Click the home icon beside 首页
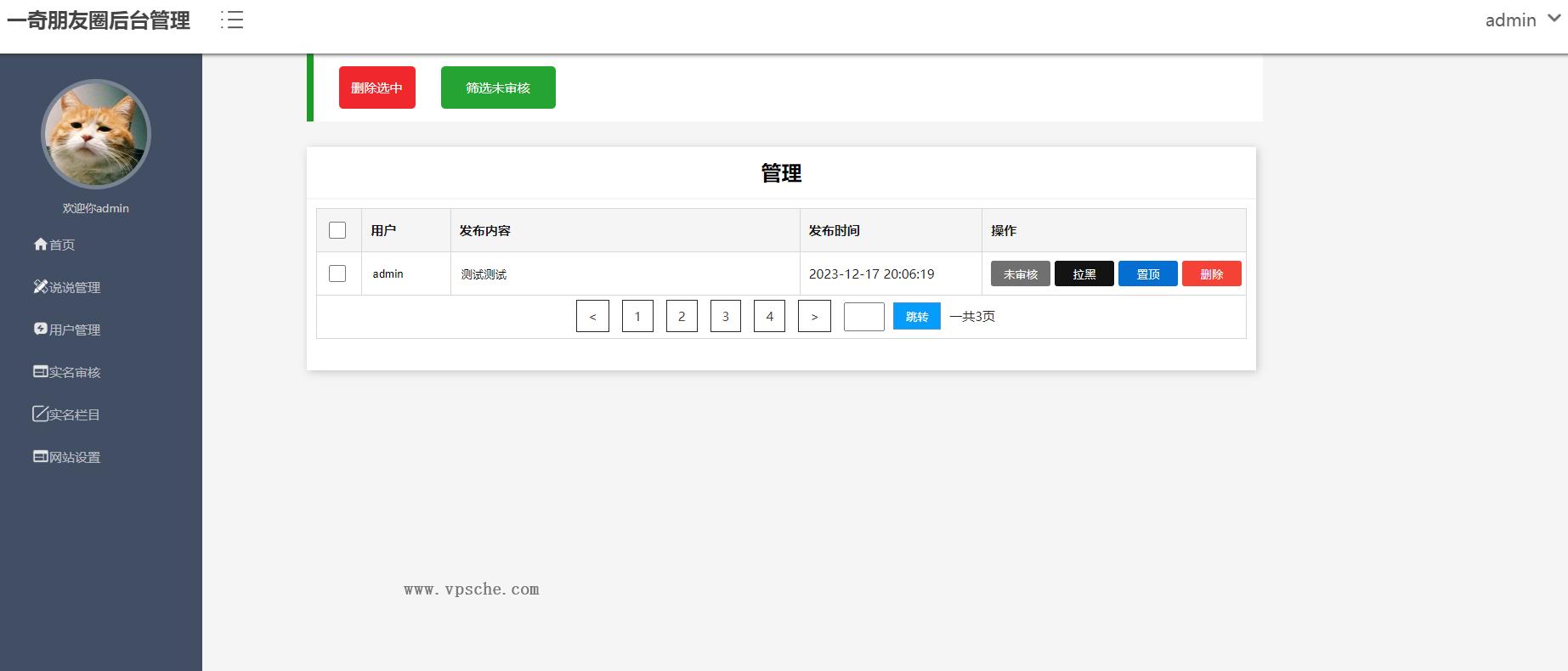The image size is (1568, 671). tap(40, 245)
